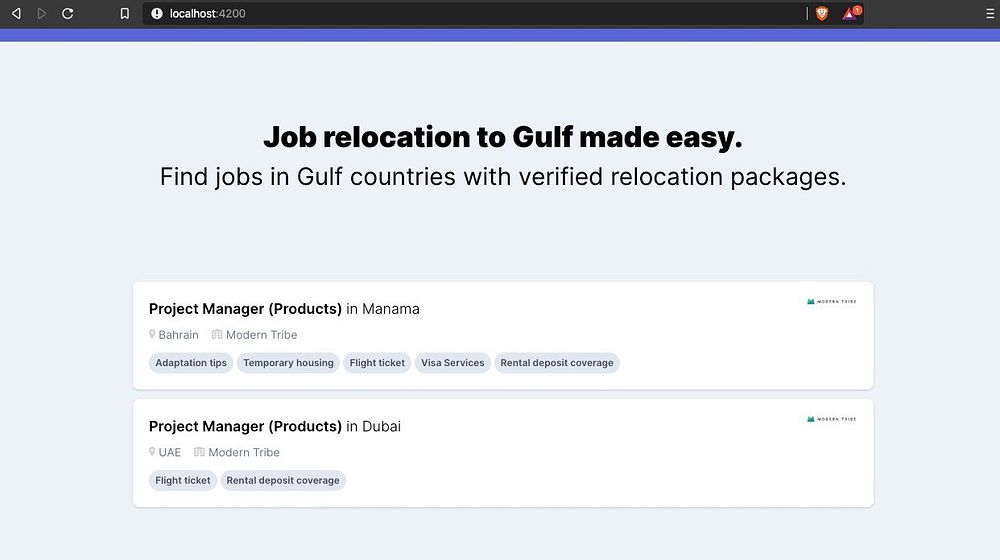The width and height of the screenshot is (1000, 560).
Task: Click the site info icon before localhost
Action: 157,14
